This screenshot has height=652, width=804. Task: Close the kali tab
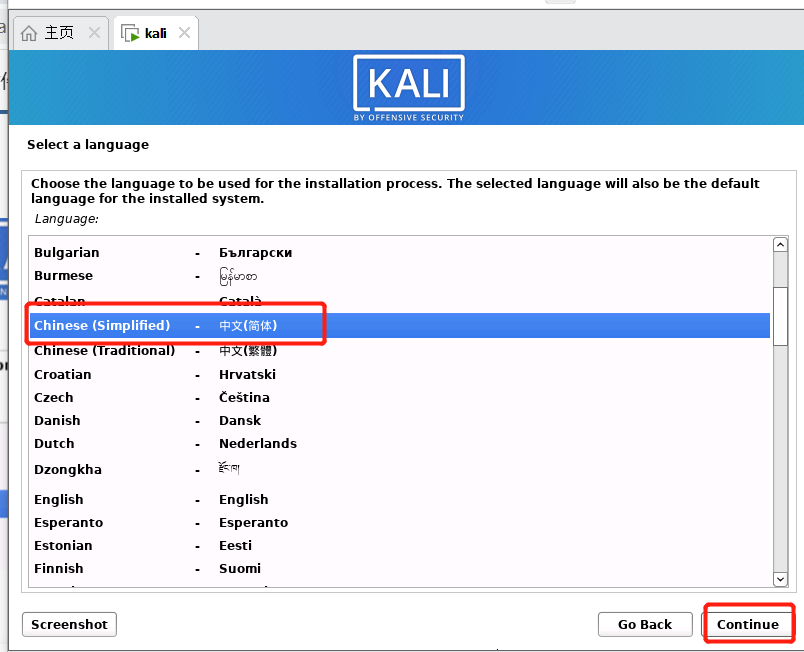click(183, 31)
